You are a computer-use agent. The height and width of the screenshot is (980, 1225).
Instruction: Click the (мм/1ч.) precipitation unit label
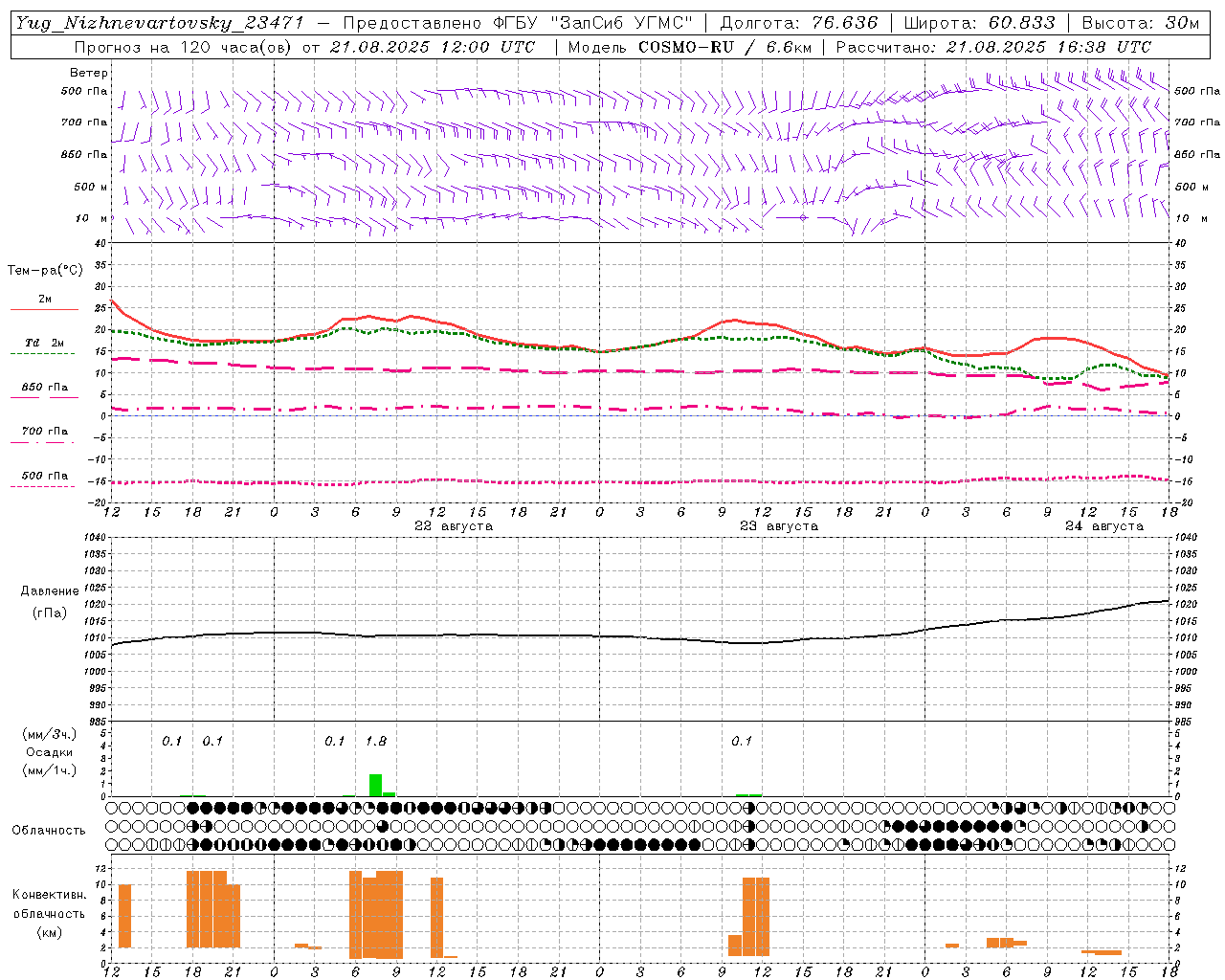(x=50, y=770)
